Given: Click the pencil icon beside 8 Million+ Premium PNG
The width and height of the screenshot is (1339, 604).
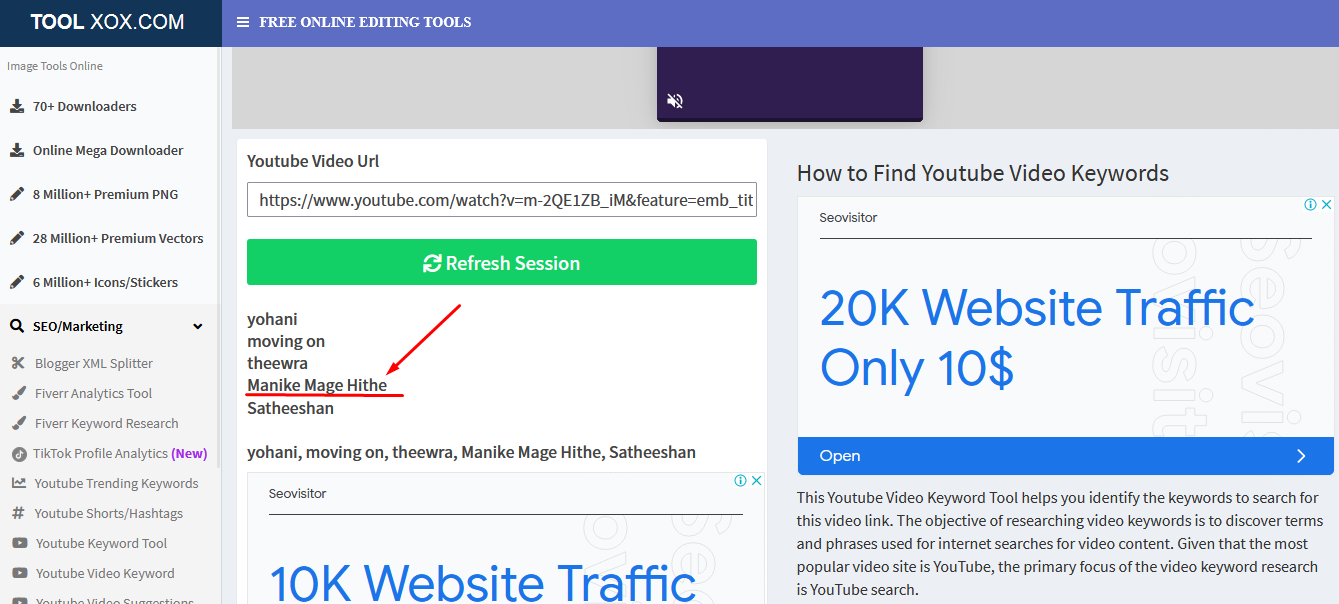Looking at the screenshot, I should point(17,194).
